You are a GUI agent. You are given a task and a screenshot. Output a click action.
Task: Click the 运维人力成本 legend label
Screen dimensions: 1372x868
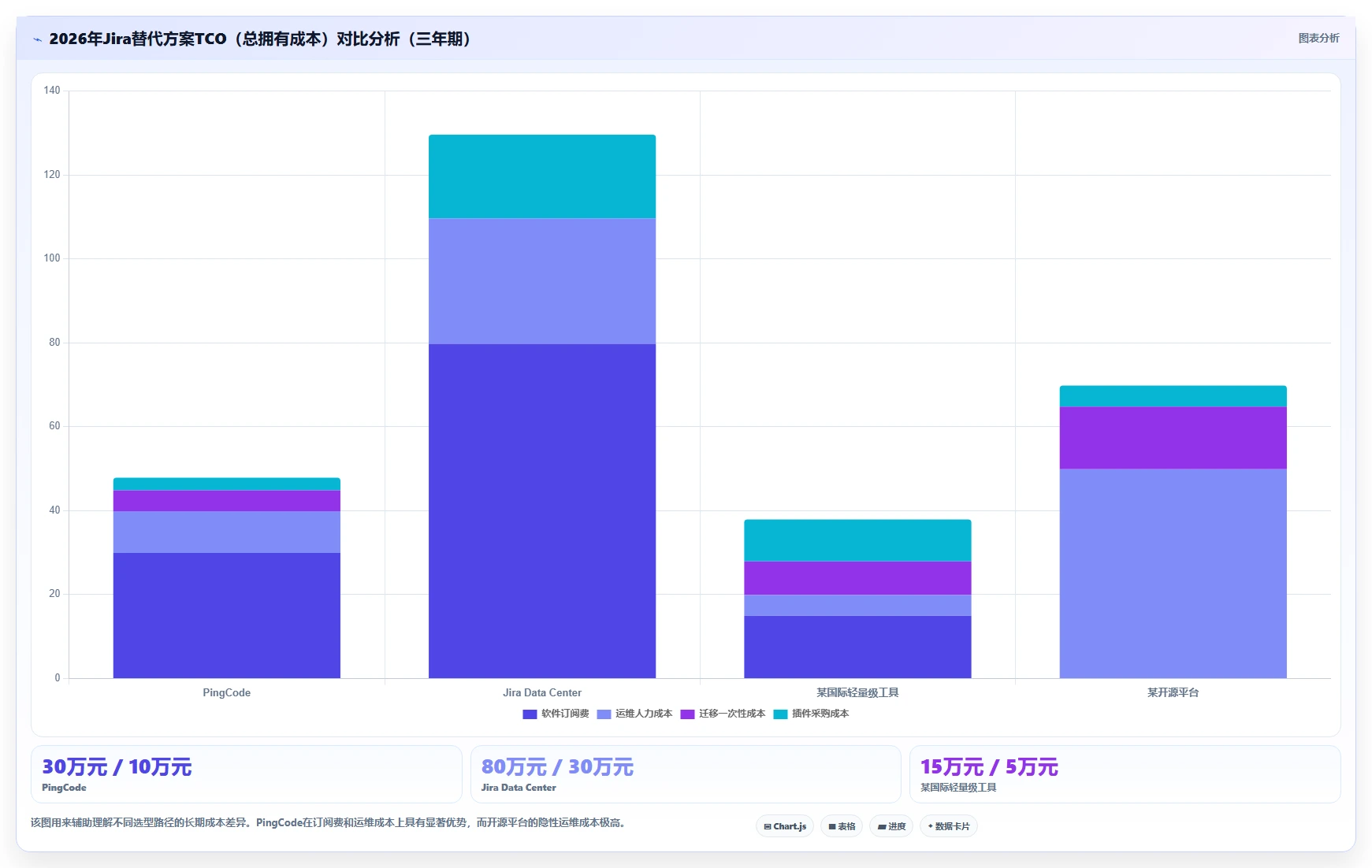(x=644, y=714)
